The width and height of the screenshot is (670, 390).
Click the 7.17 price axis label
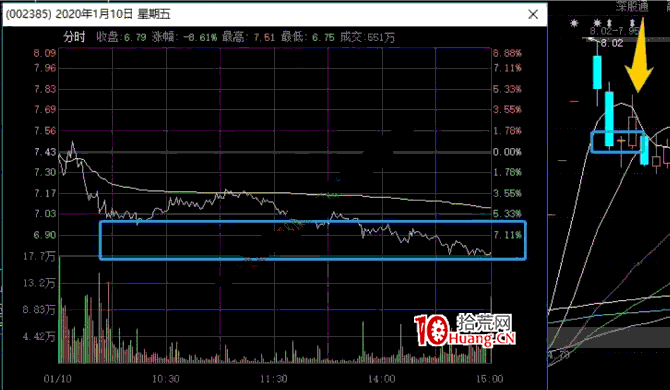(45, 193)
